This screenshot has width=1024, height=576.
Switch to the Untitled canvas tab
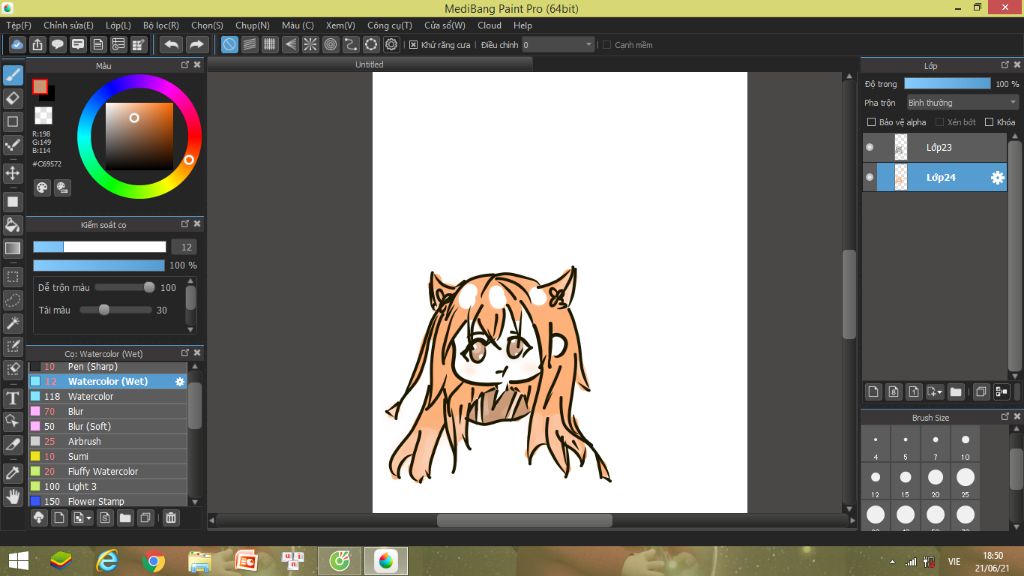click(370, 65)
